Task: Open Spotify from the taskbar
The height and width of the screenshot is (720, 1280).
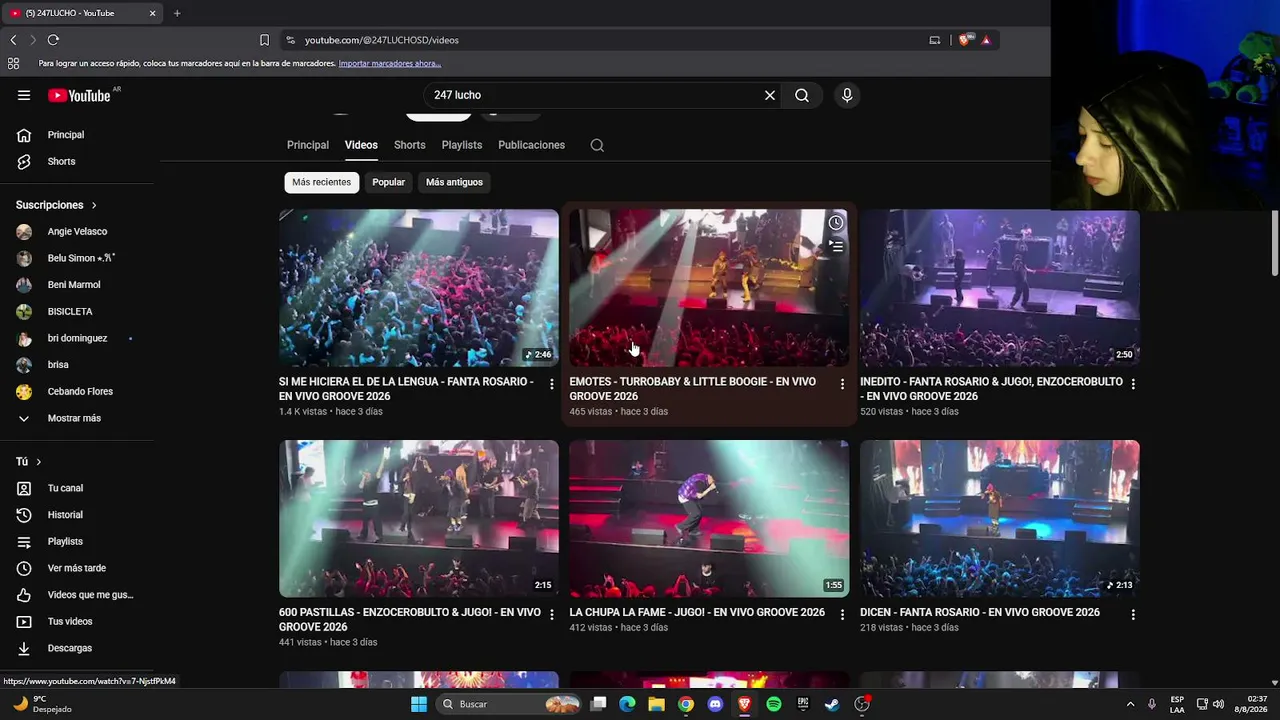Action: (x=774, y=704)
